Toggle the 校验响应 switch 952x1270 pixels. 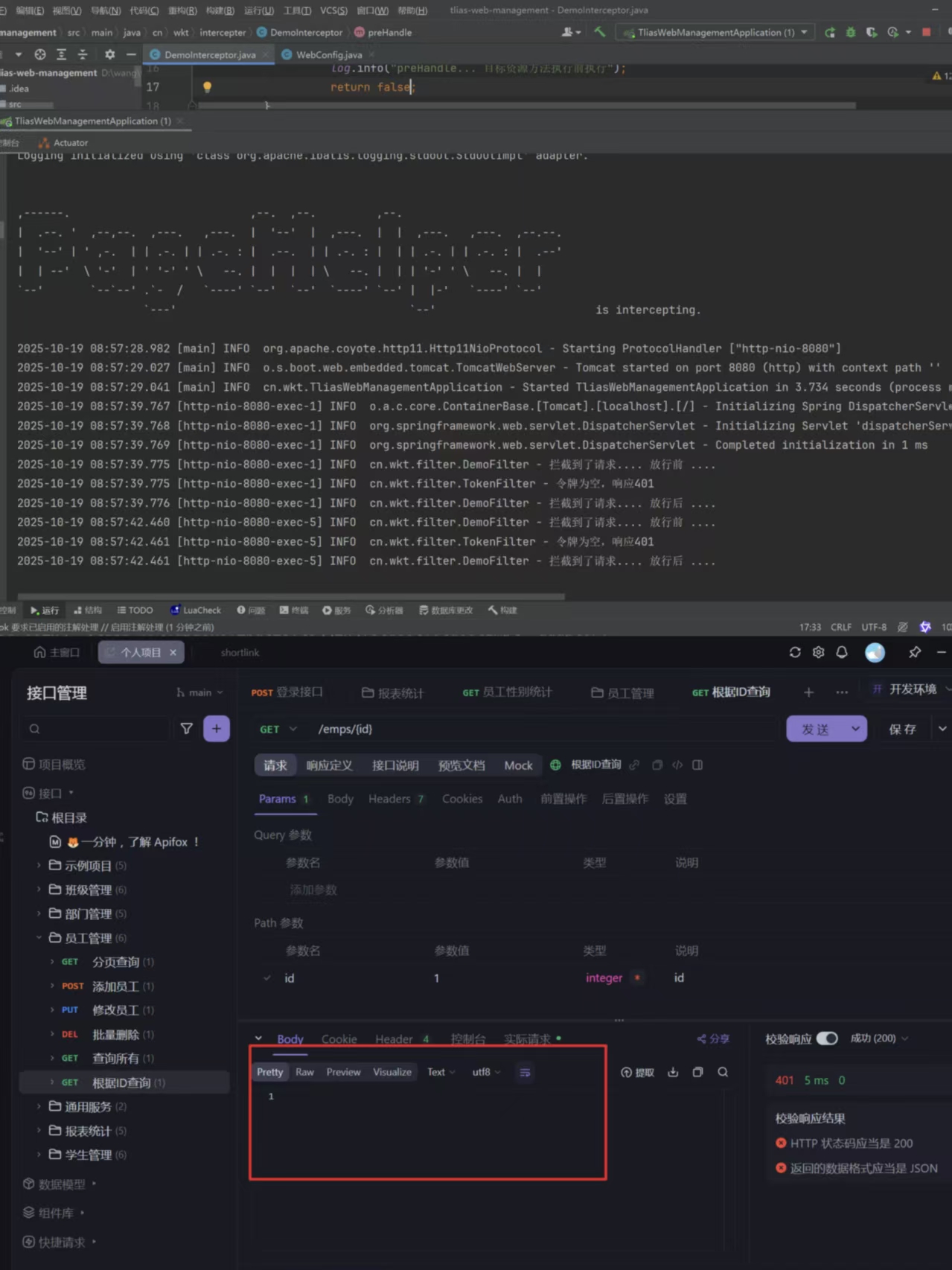(x=827, y=1038)
